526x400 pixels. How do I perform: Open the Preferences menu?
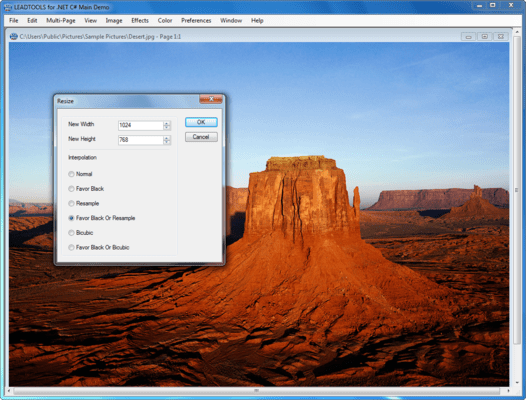[x=196, y=20]
